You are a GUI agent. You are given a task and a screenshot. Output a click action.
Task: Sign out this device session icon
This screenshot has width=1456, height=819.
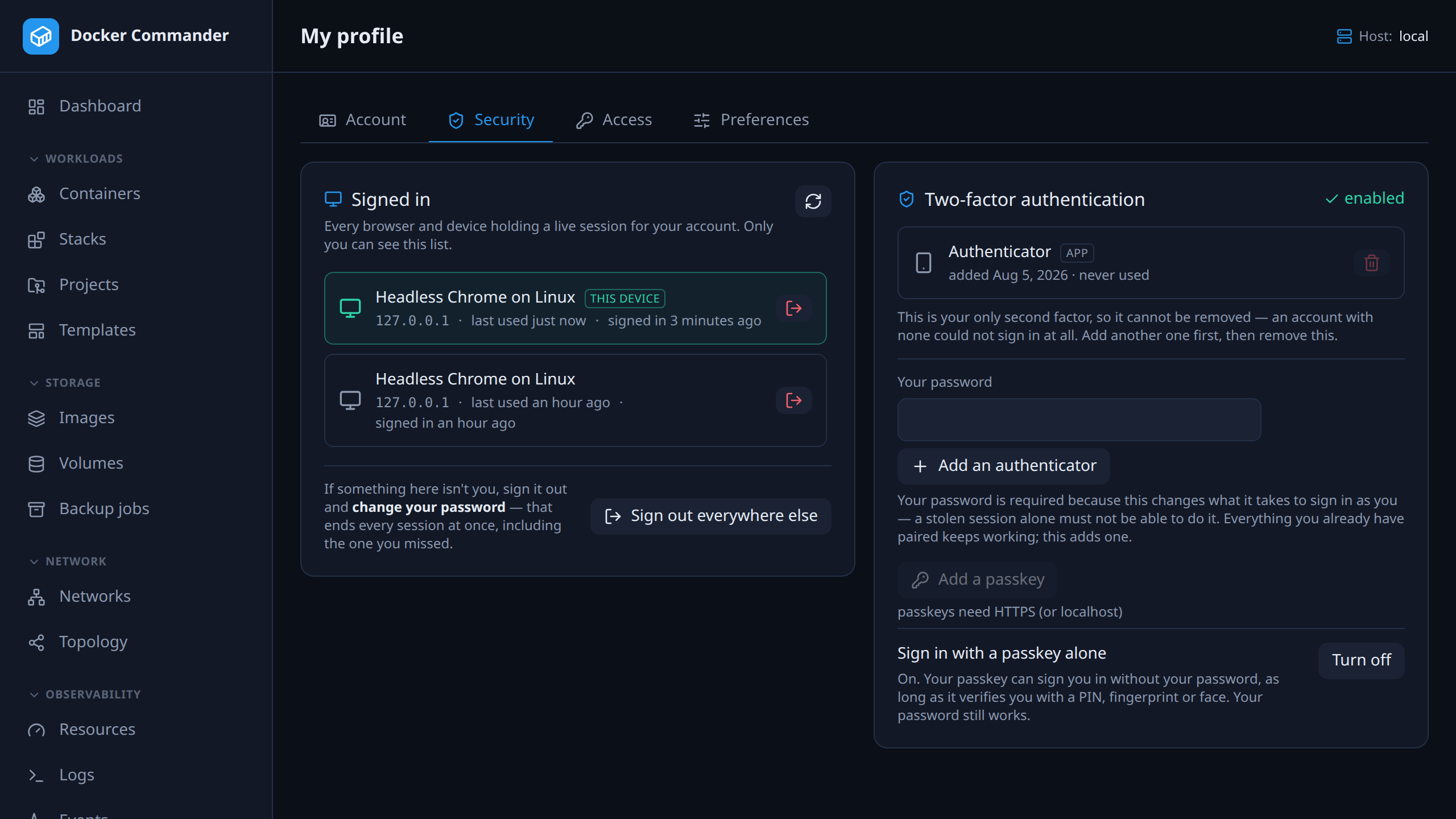tap(793, 308)
